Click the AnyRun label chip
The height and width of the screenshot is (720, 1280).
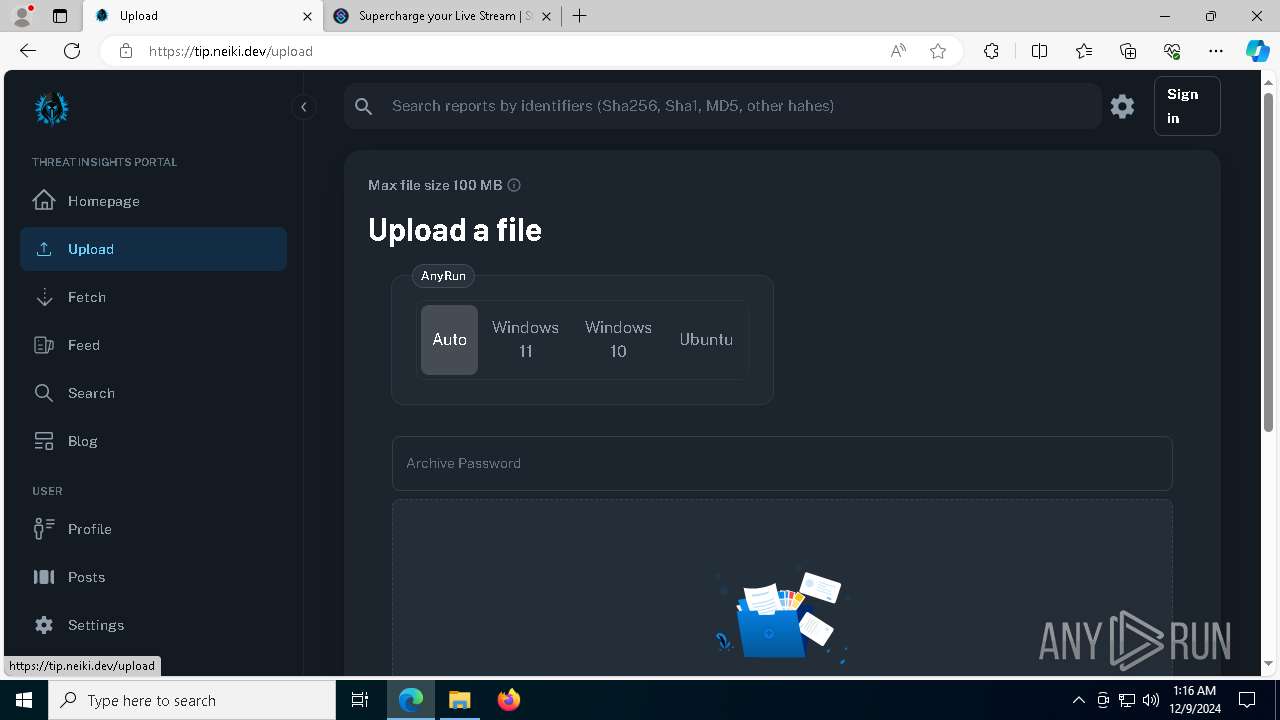pos(443,276)
